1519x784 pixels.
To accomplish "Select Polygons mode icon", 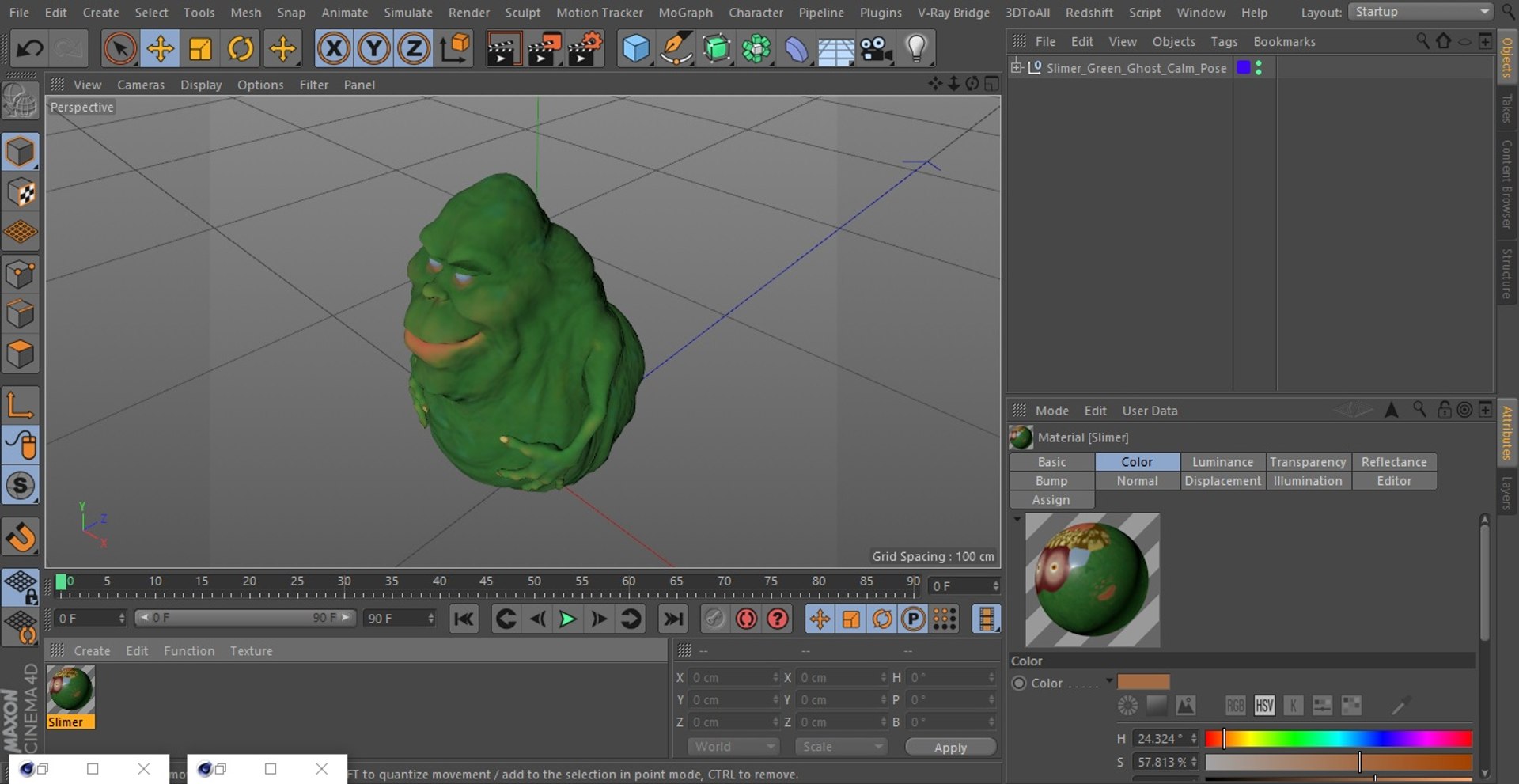I will tap(21, 354).
